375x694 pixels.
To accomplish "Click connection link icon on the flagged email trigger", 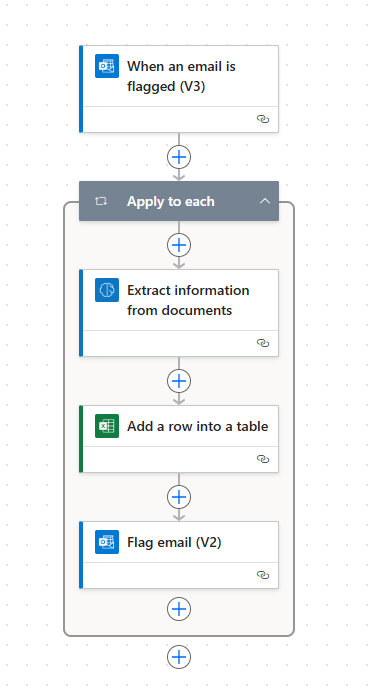I will click(263, 119).
